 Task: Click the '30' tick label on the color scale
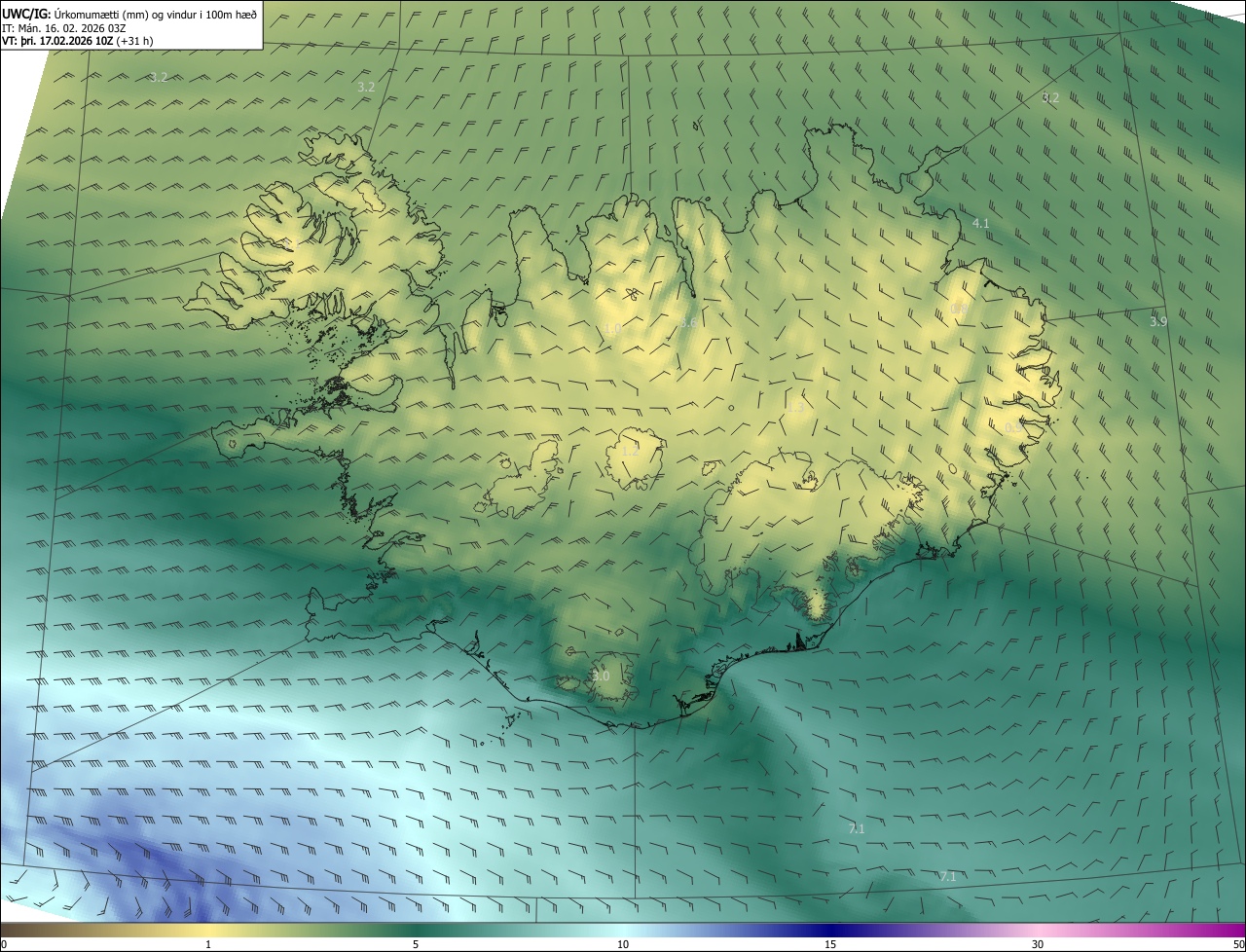(1038, 944)
